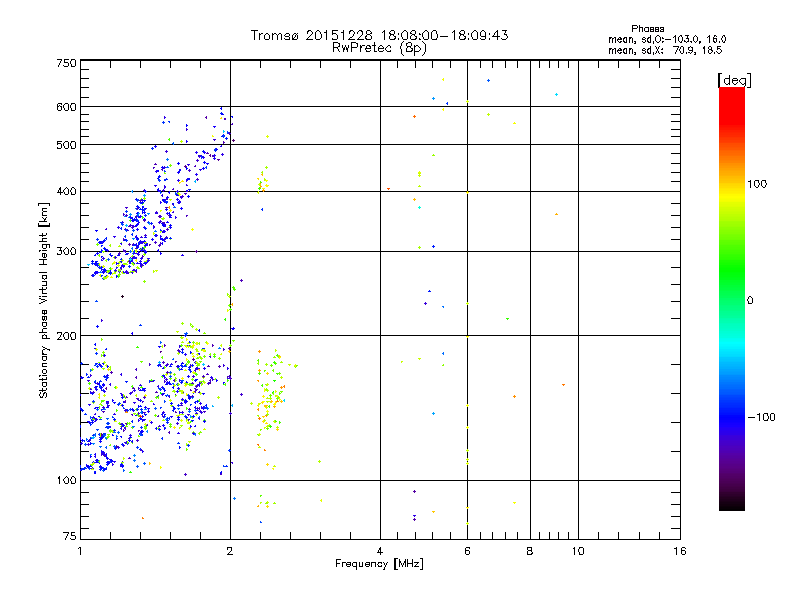Click the y-axis '75' tick label
The width and height of the screenshot is (800, 600).
(70, 536)
